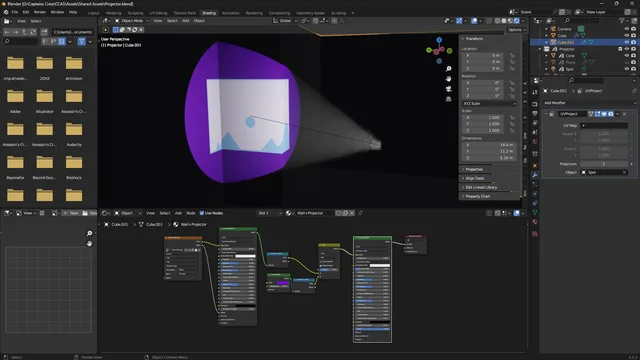Toggle UVProject modifier viewport display
Screen dimensions: 640x360
[604, 114]
